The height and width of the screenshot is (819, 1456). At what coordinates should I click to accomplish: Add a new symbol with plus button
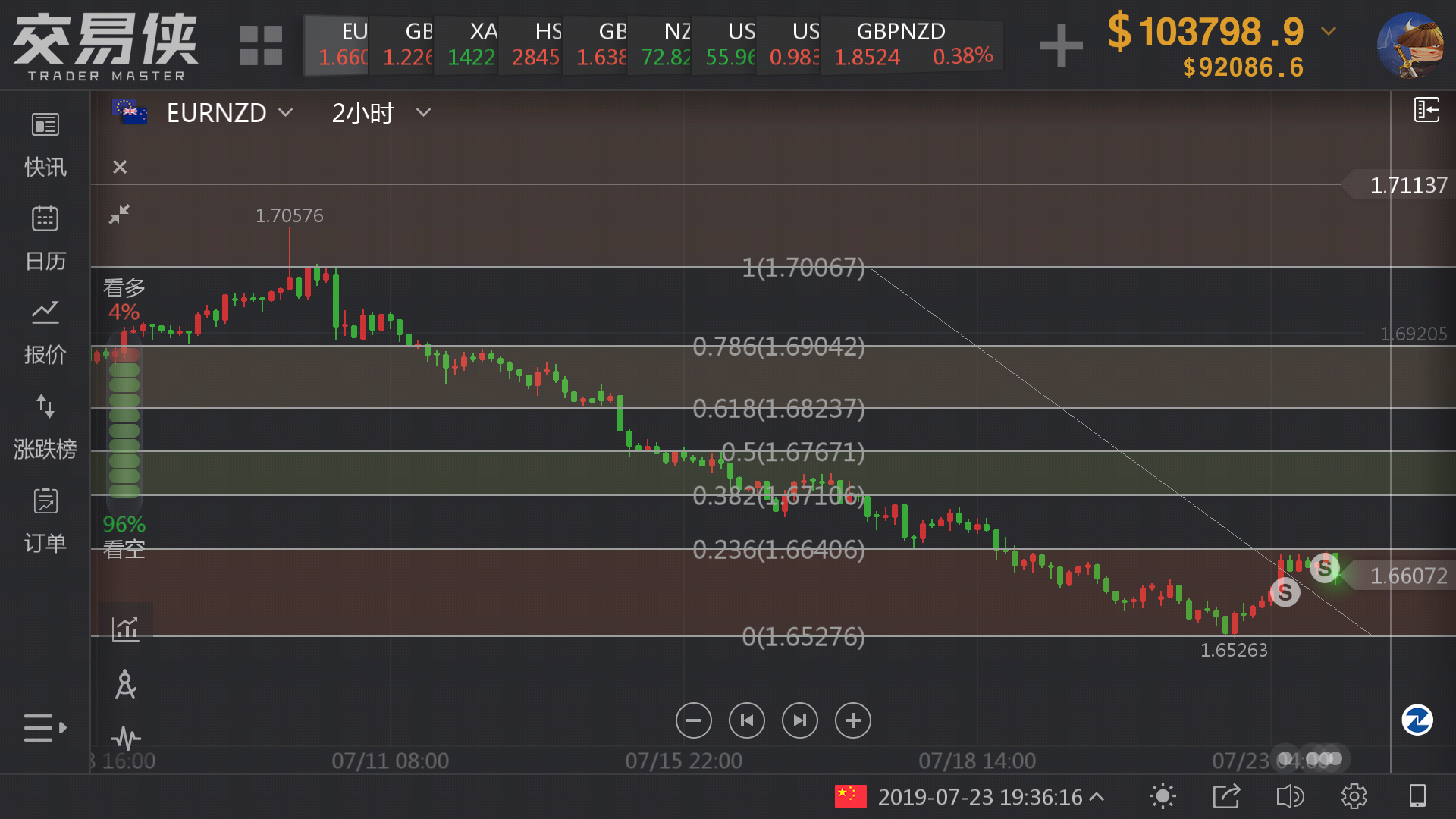[1061, 45]
